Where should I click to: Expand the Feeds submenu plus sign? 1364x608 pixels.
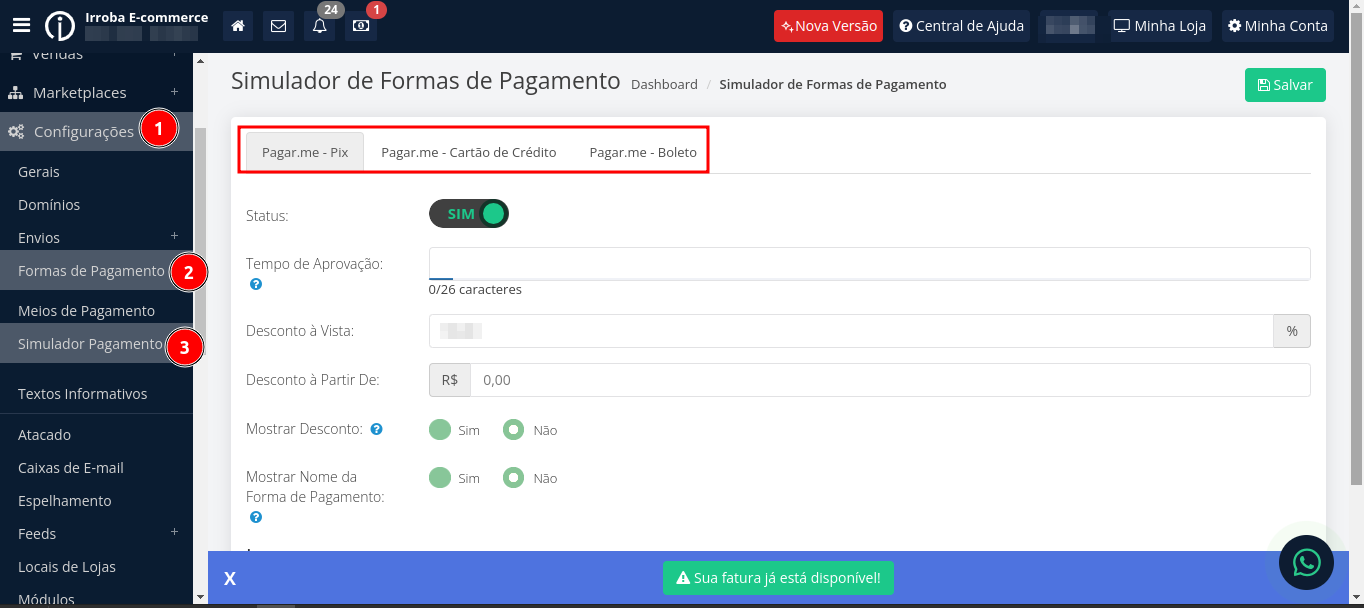pyautogui.click(x=174, y=533)
